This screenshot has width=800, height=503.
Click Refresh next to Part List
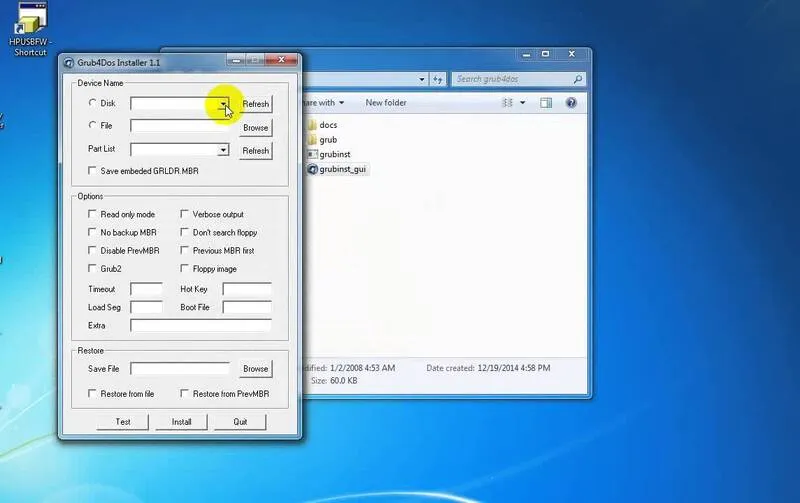256,151
